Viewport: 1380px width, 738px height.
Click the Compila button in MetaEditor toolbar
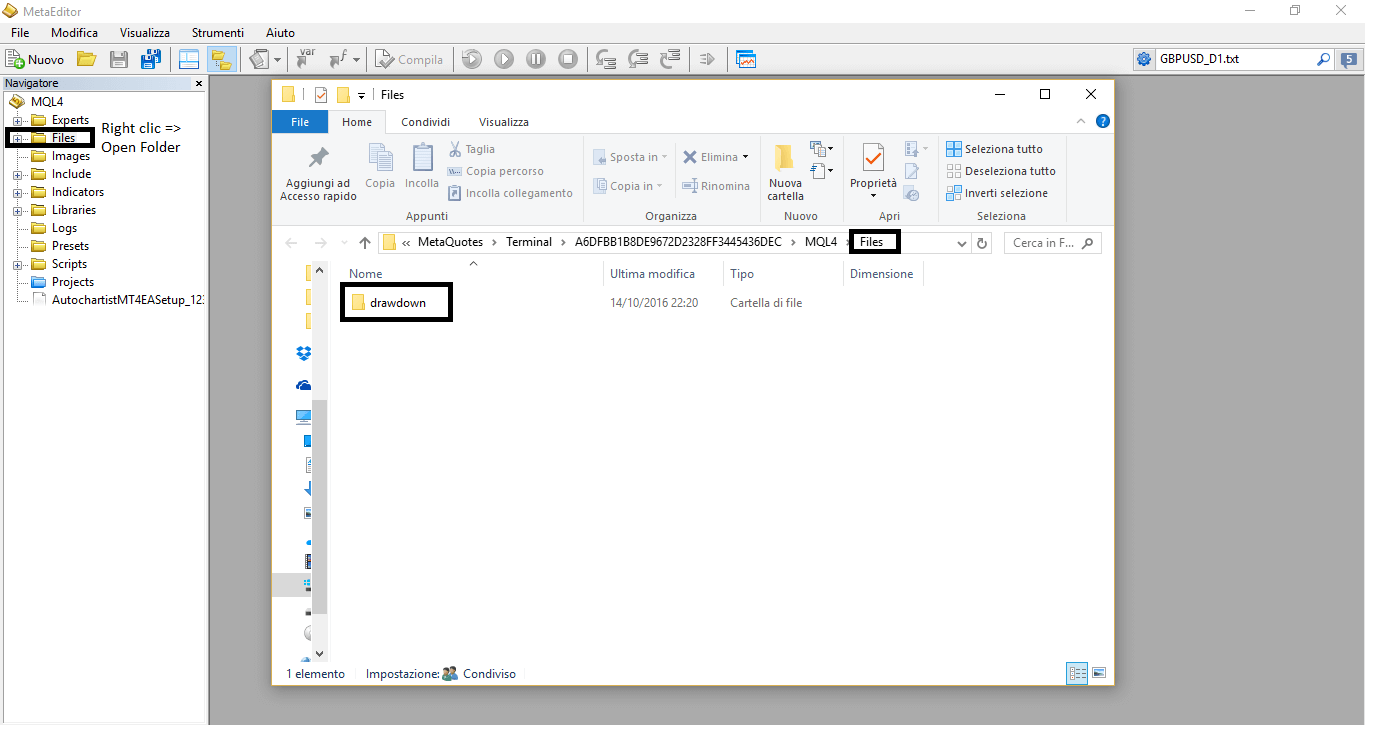pos(409,59)
